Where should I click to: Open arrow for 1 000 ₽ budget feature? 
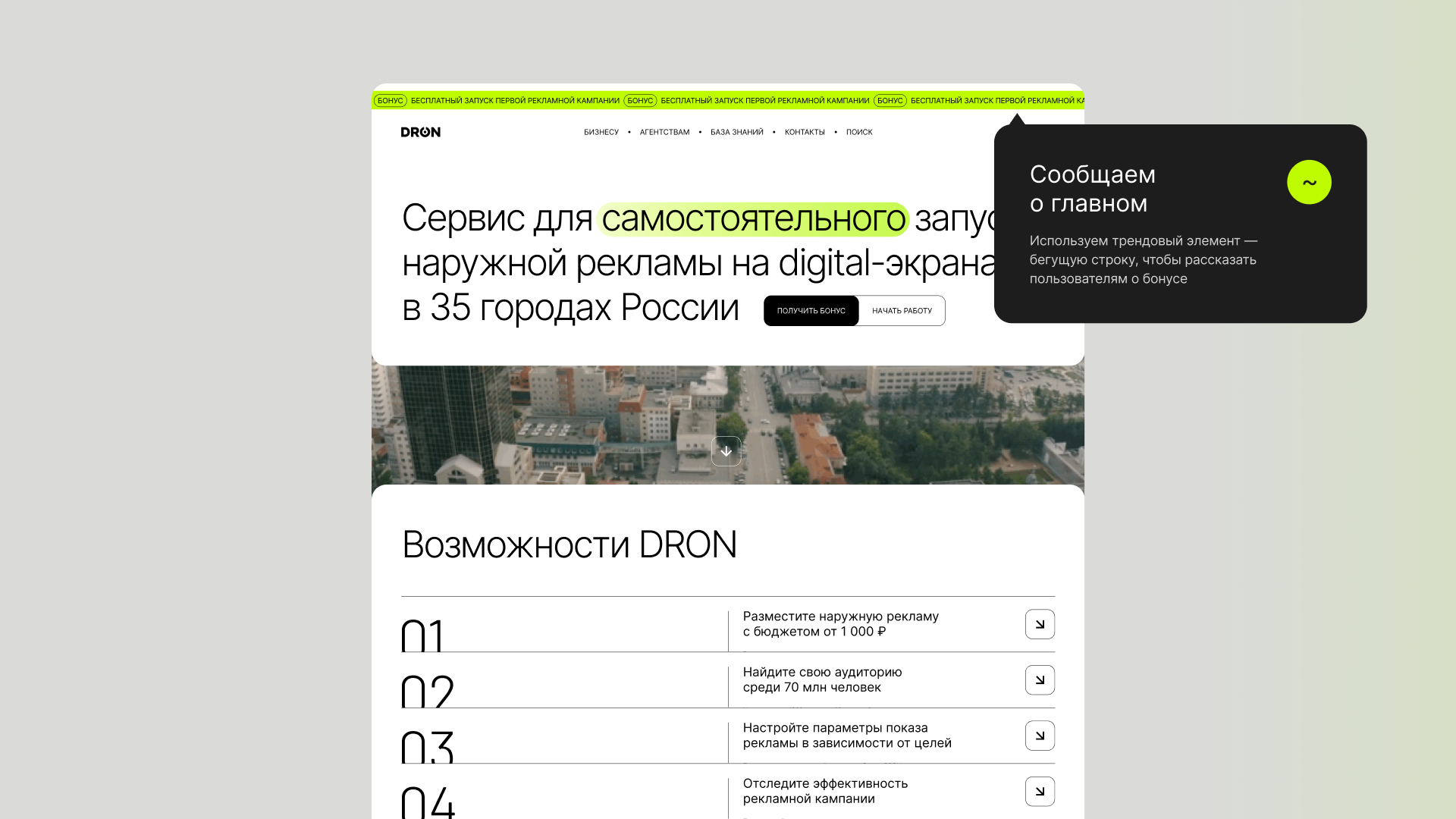tap(1040, 624)
